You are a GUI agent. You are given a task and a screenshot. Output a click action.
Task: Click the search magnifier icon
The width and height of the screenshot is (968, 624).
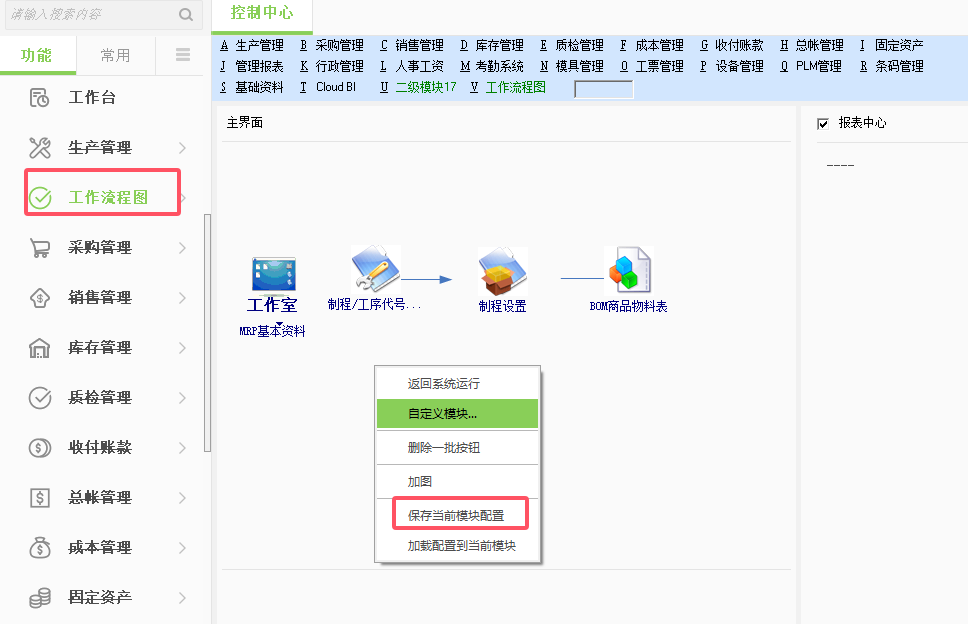[x=185, y=15]
